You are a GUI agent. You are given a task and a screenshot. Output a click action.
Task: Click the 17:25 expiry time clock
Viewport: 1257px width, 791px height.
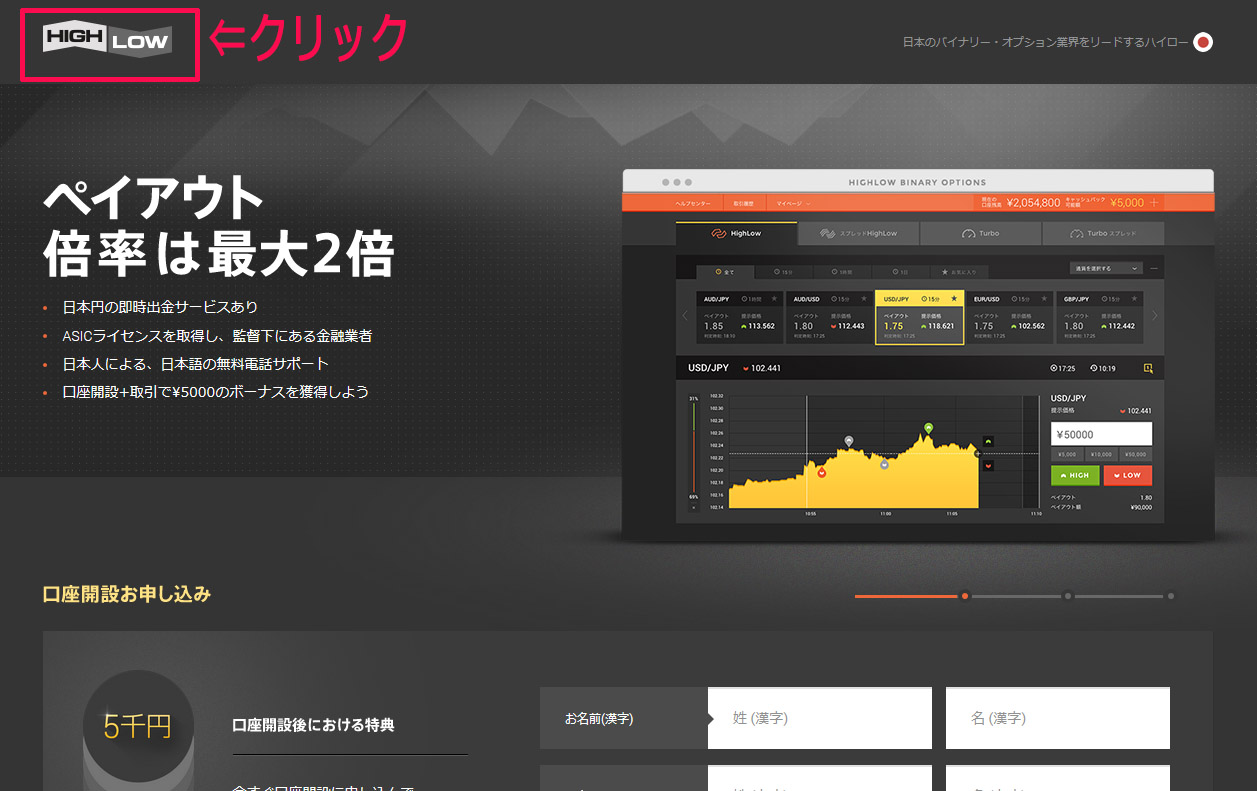click(1061, 368)
